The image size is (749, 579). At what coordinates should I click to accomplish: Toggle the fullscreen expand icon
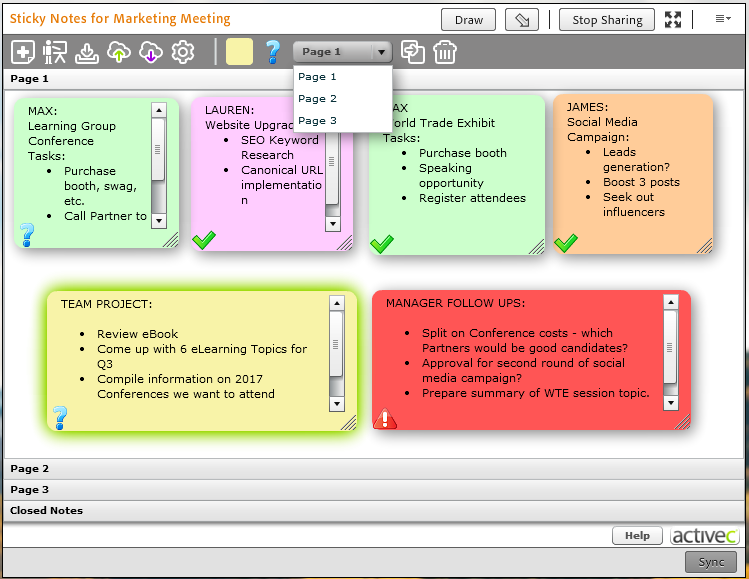[x=673, y=19]
